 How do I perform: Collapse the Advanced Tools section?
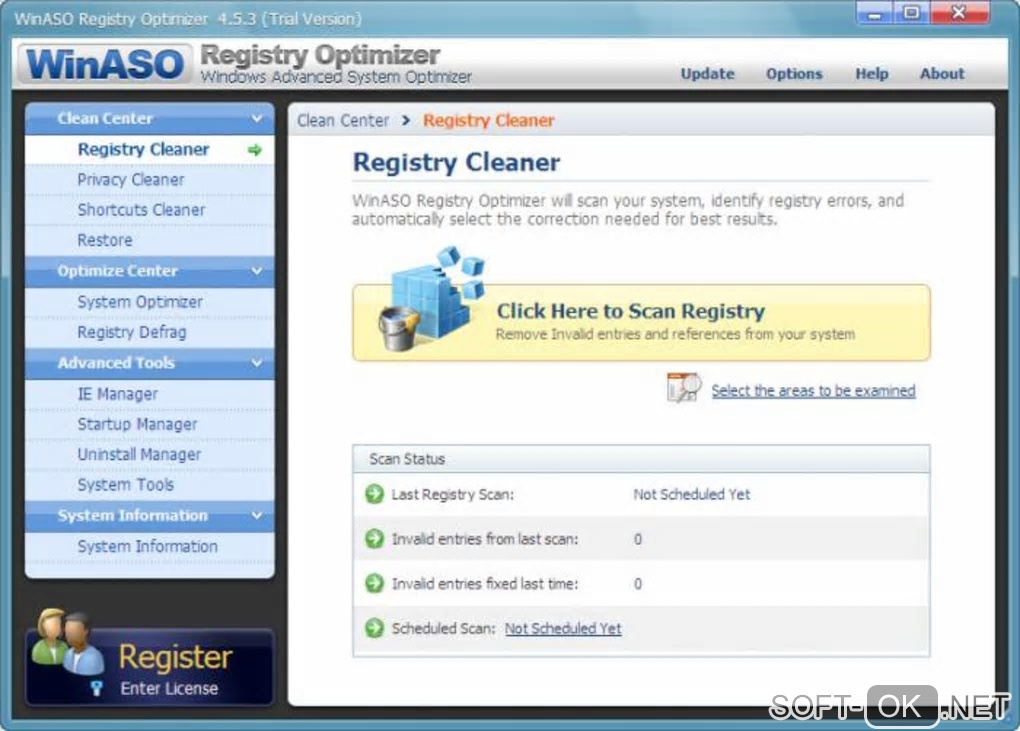coord(257,362)
